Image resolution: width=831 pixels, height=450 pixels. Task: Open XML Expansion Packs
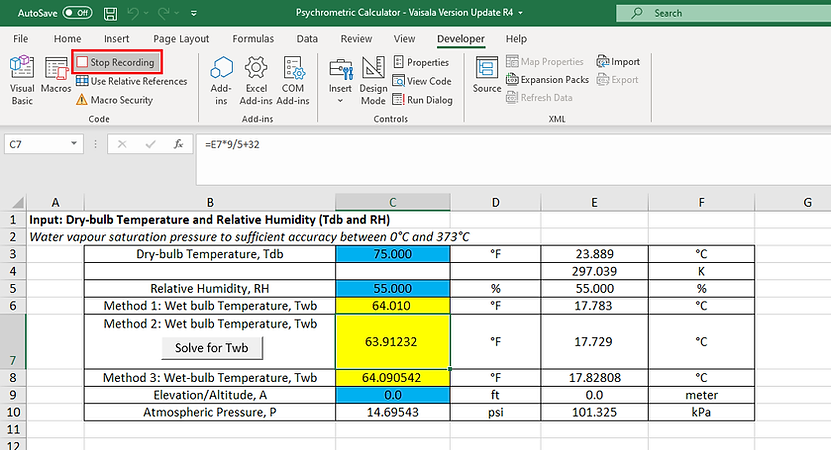coord(547,80)
